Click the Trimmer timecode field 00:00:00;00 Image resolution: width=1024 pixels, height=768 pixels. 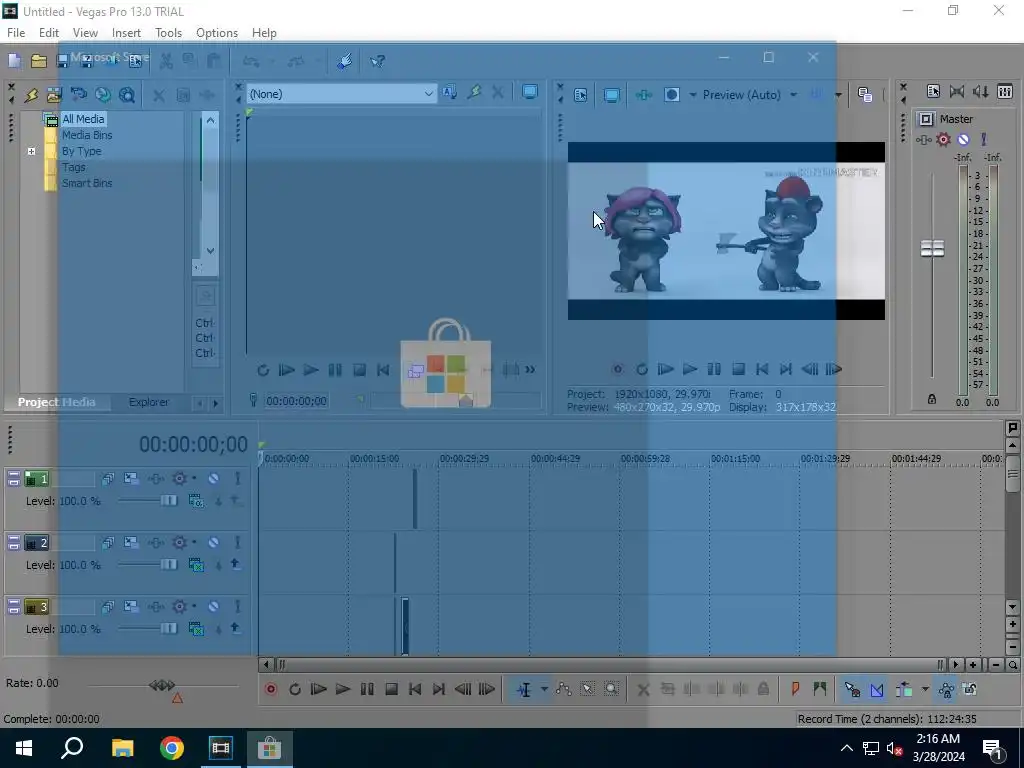[x=296, y=401]
